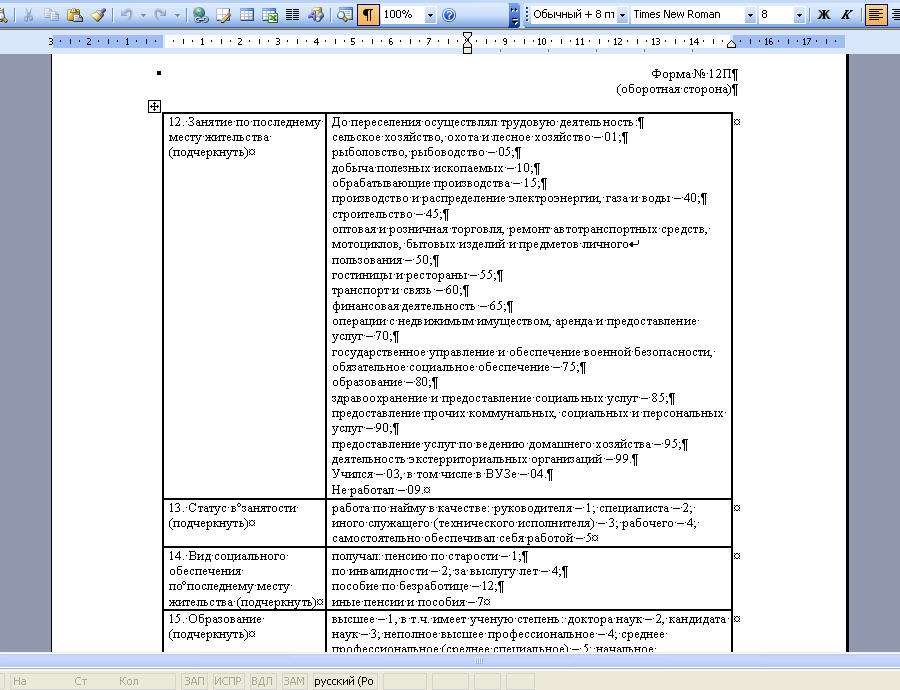Click the Columns icon
900x690 pixels.
293,15
